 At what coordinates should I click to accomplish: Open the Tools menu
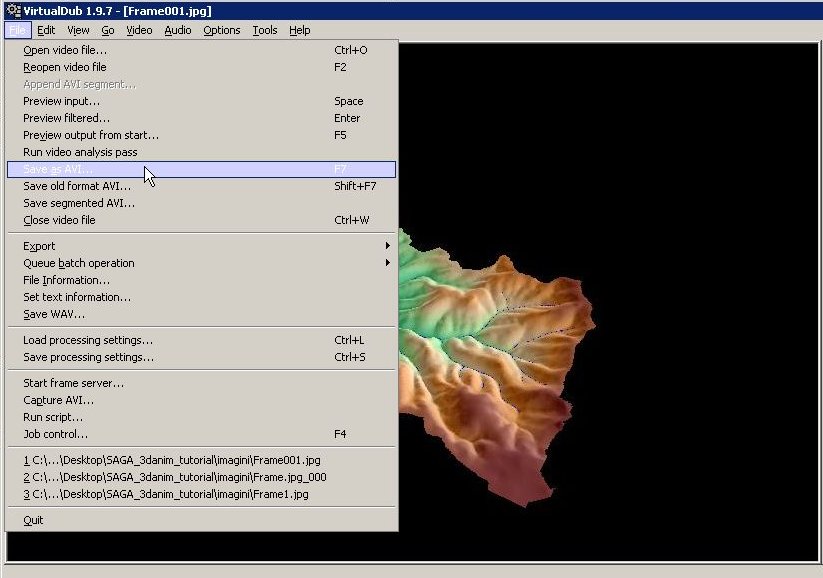click(265, 30)
